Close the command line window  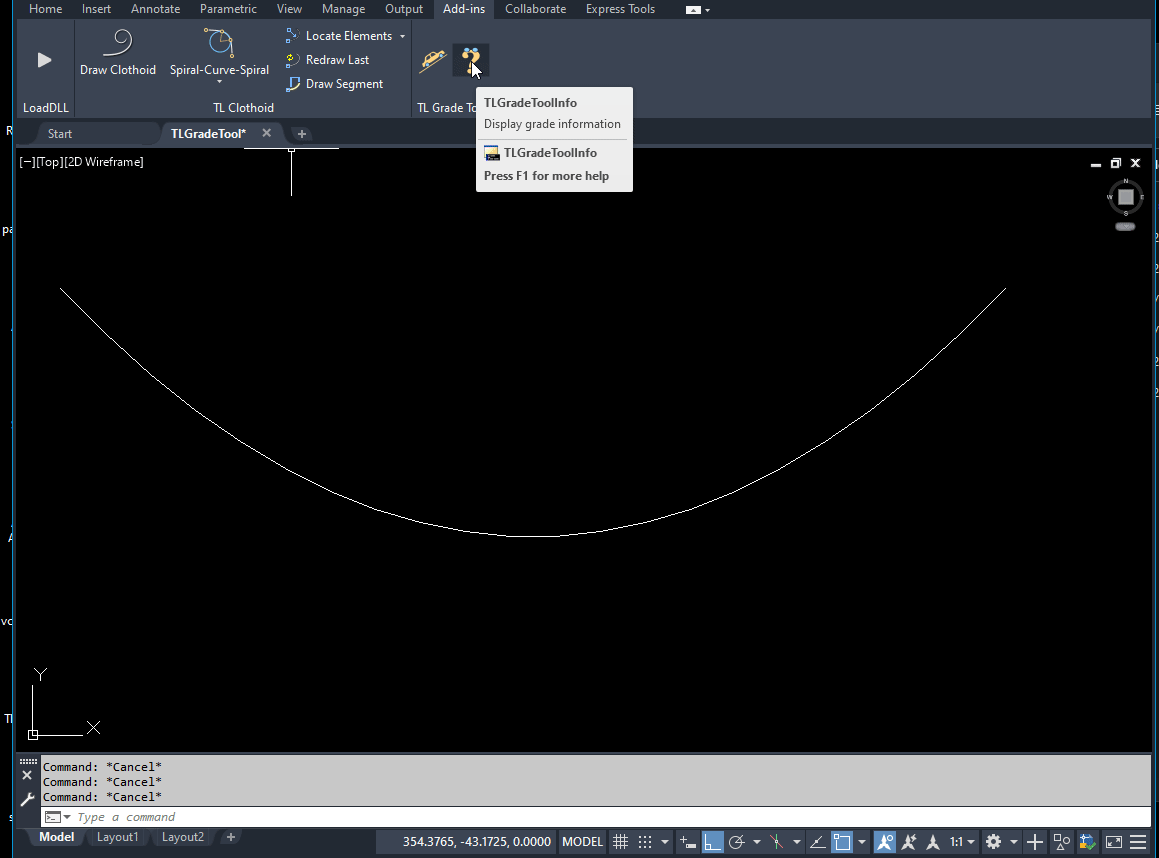(x=27, y=775)
